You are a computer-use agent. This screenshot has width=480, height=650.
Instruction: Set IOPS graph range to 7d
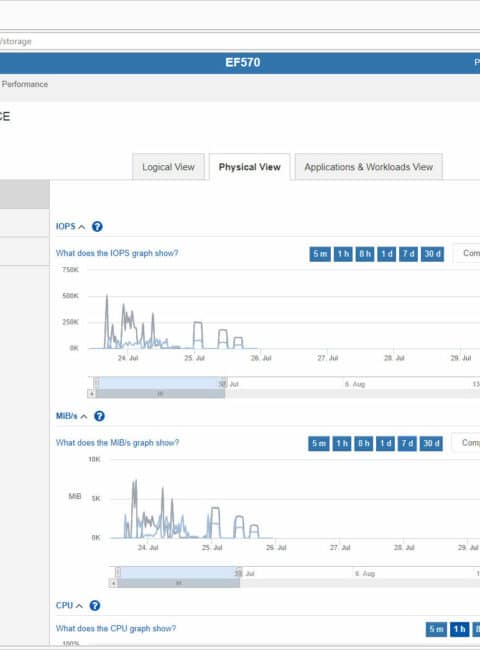click(x=409, y=254)
